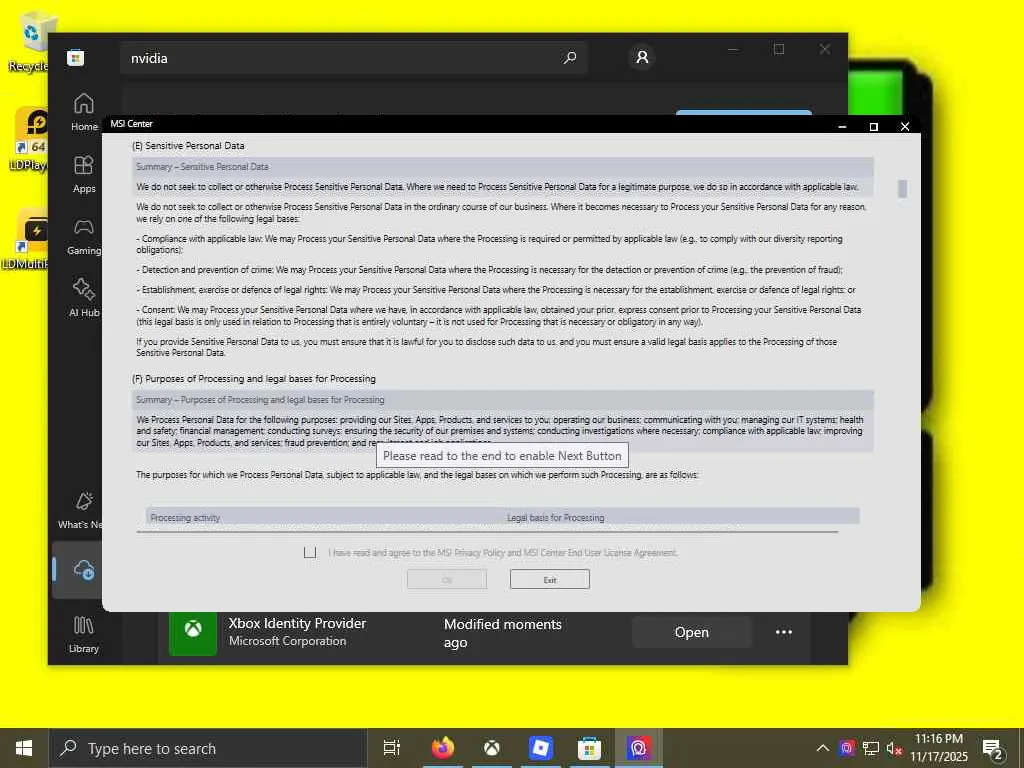The height and width of the screenshot is (768, 1024).
Task: Click the '(E) Sensitive Personal Data' heading
Action: click(188, 146)
